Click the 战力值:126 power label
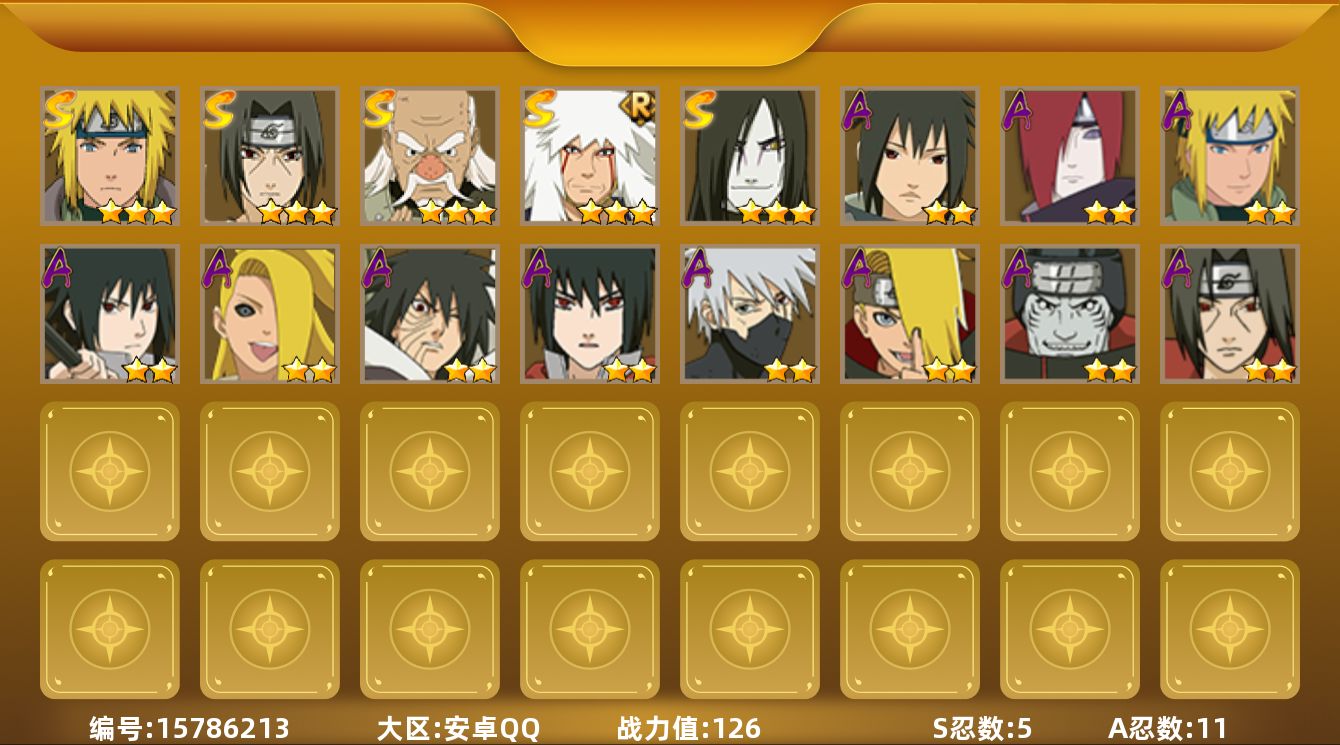 pyautogui.click(x=688, y=728)
